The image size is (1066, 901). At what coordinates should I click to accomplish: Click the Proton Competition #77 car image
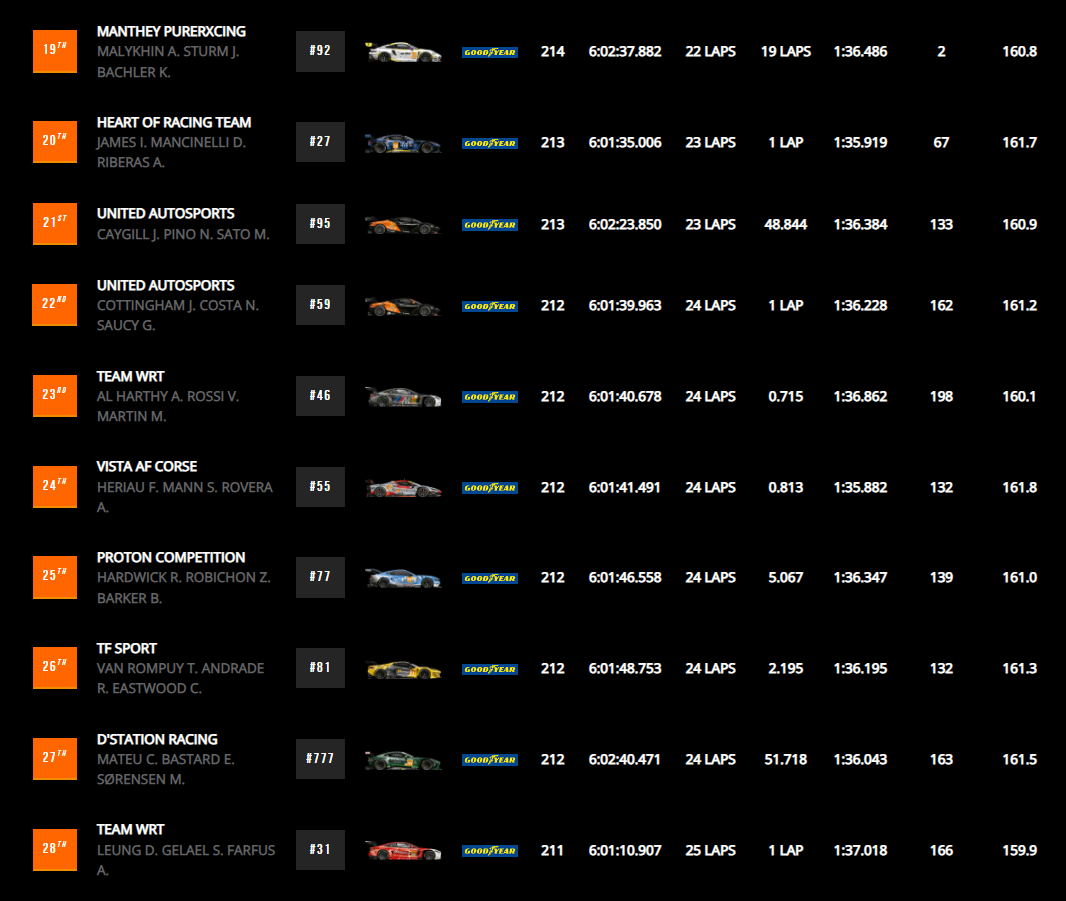[x=403, y=578]
